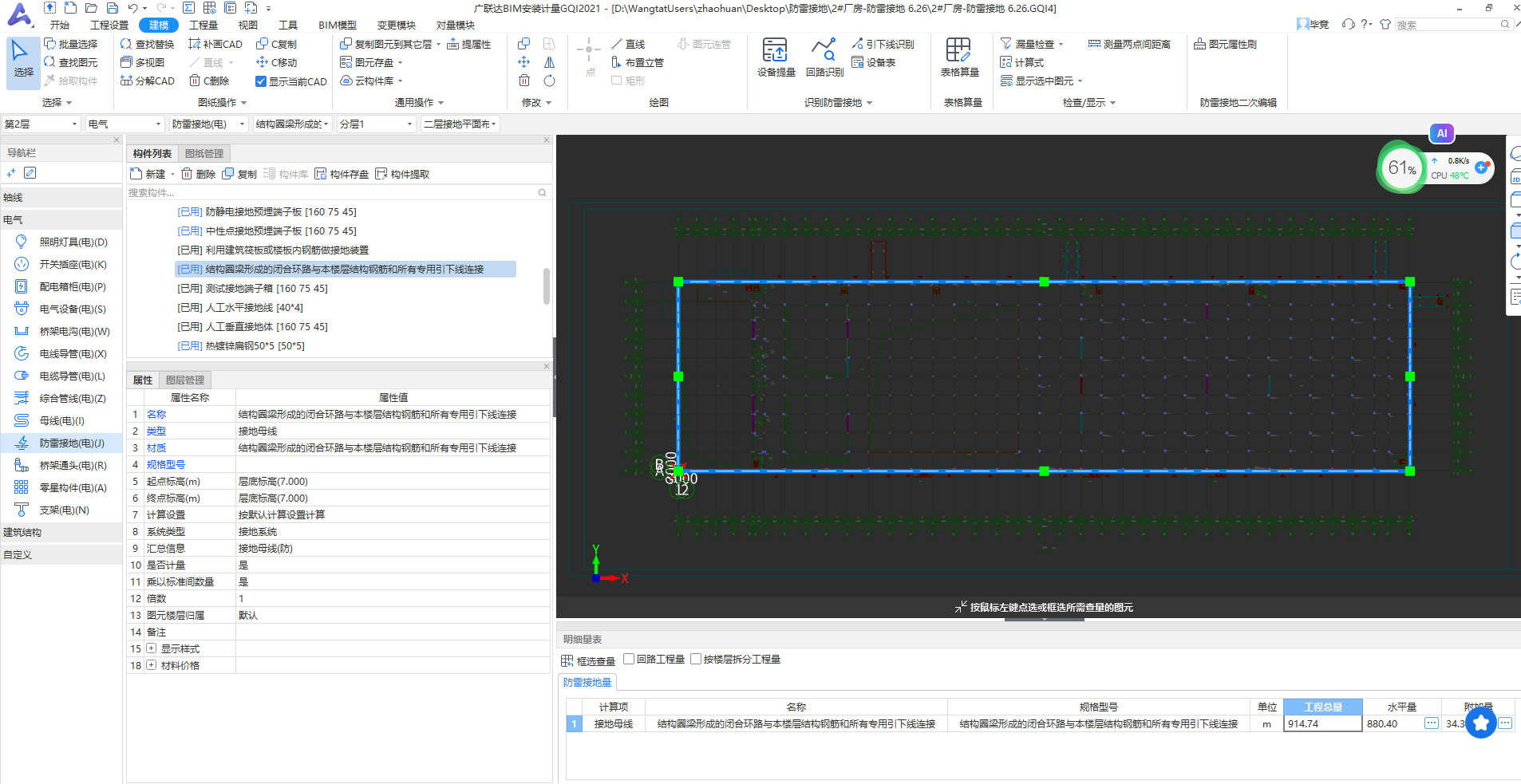The image size is (1521, 784).
Task: Click 复制 in component list toolbar
Action: (x=240, y=174)
